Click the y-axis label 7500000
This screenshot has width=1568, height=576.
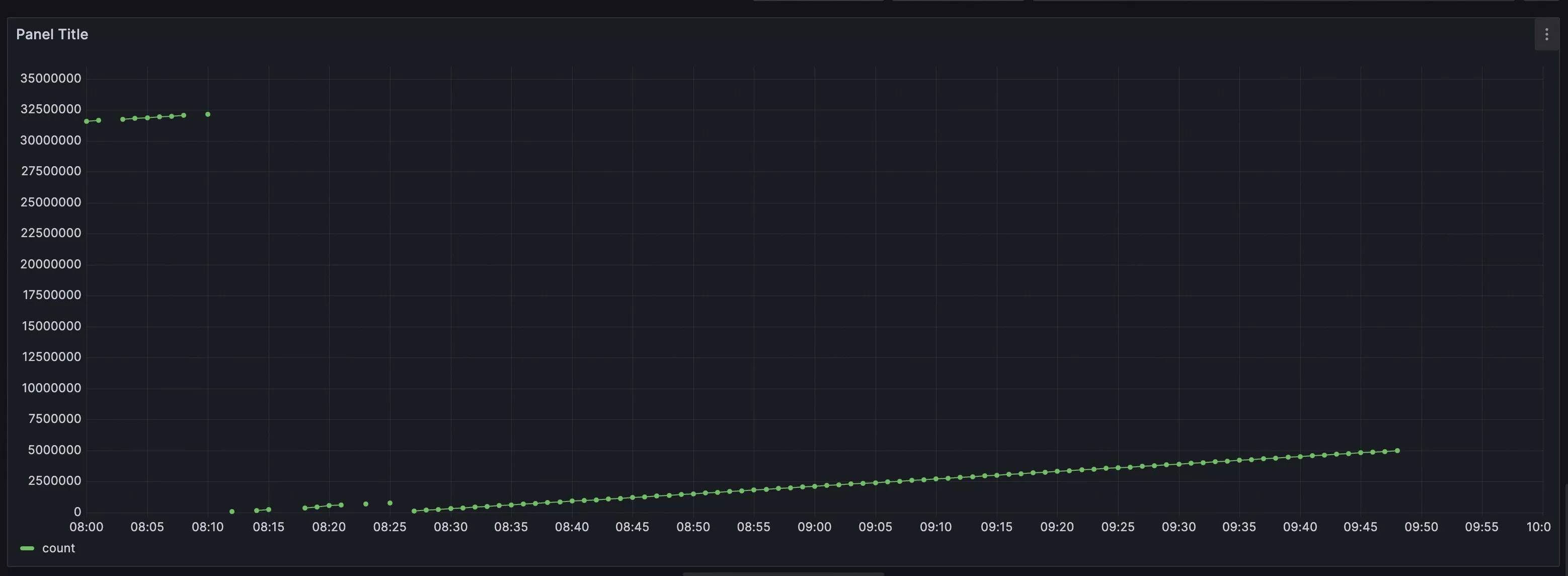click(55, 419)
